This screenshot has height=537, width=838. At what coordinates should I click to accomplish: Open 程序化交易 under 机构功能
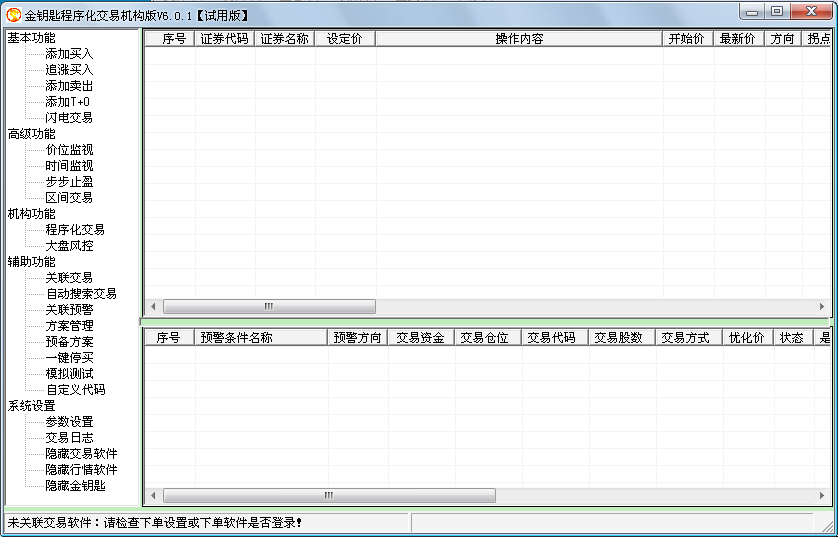point(75,230)
